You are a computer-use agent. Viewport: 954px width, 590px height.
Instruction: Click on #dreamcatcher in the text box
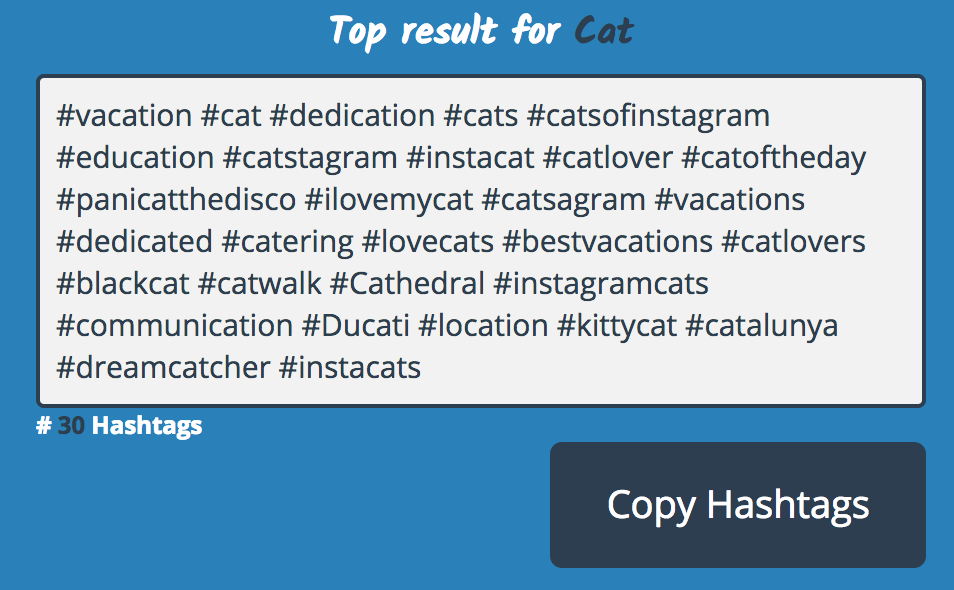(163, 368)
